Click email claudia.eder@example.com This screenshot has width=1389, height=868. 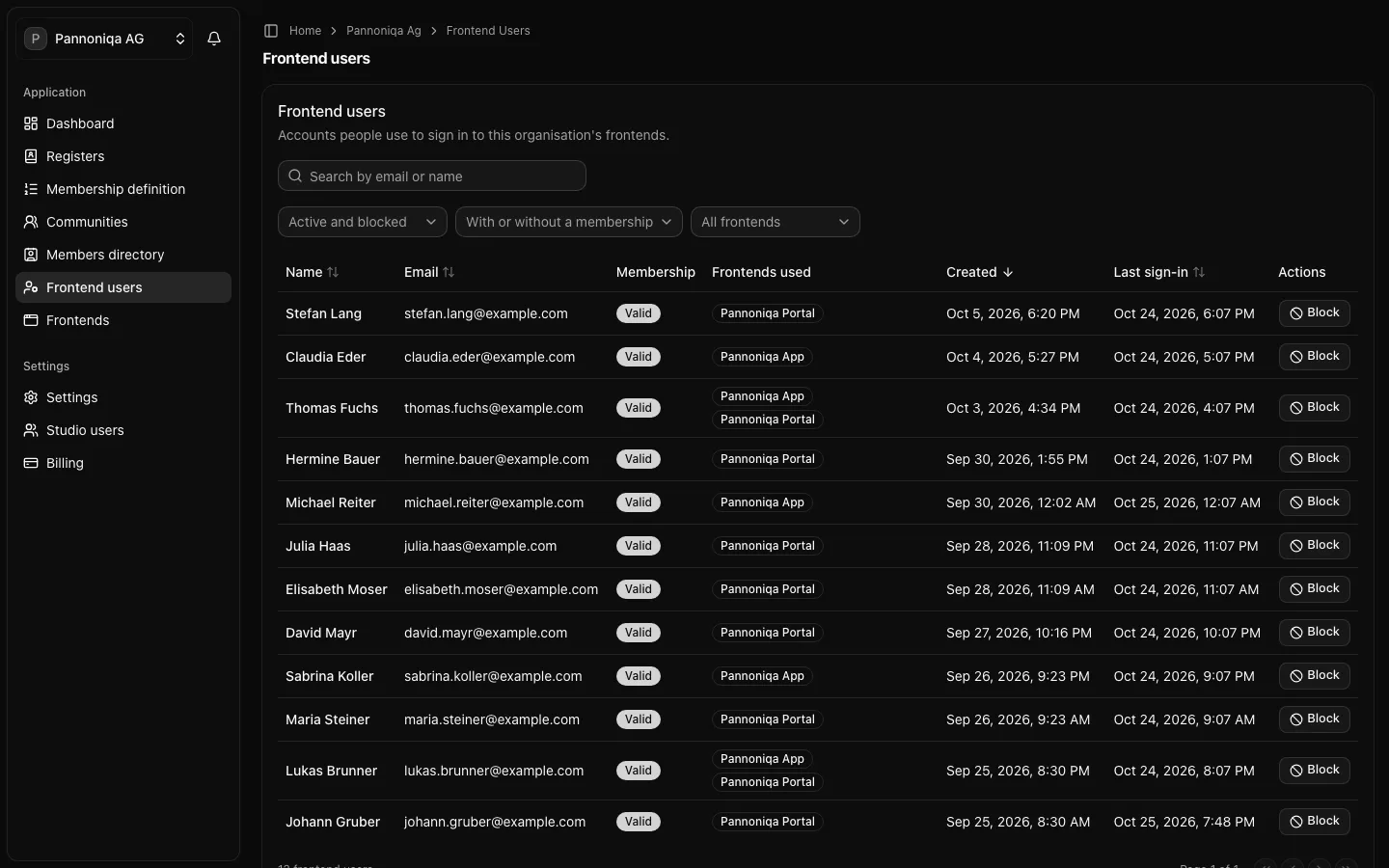click(490, 357)
